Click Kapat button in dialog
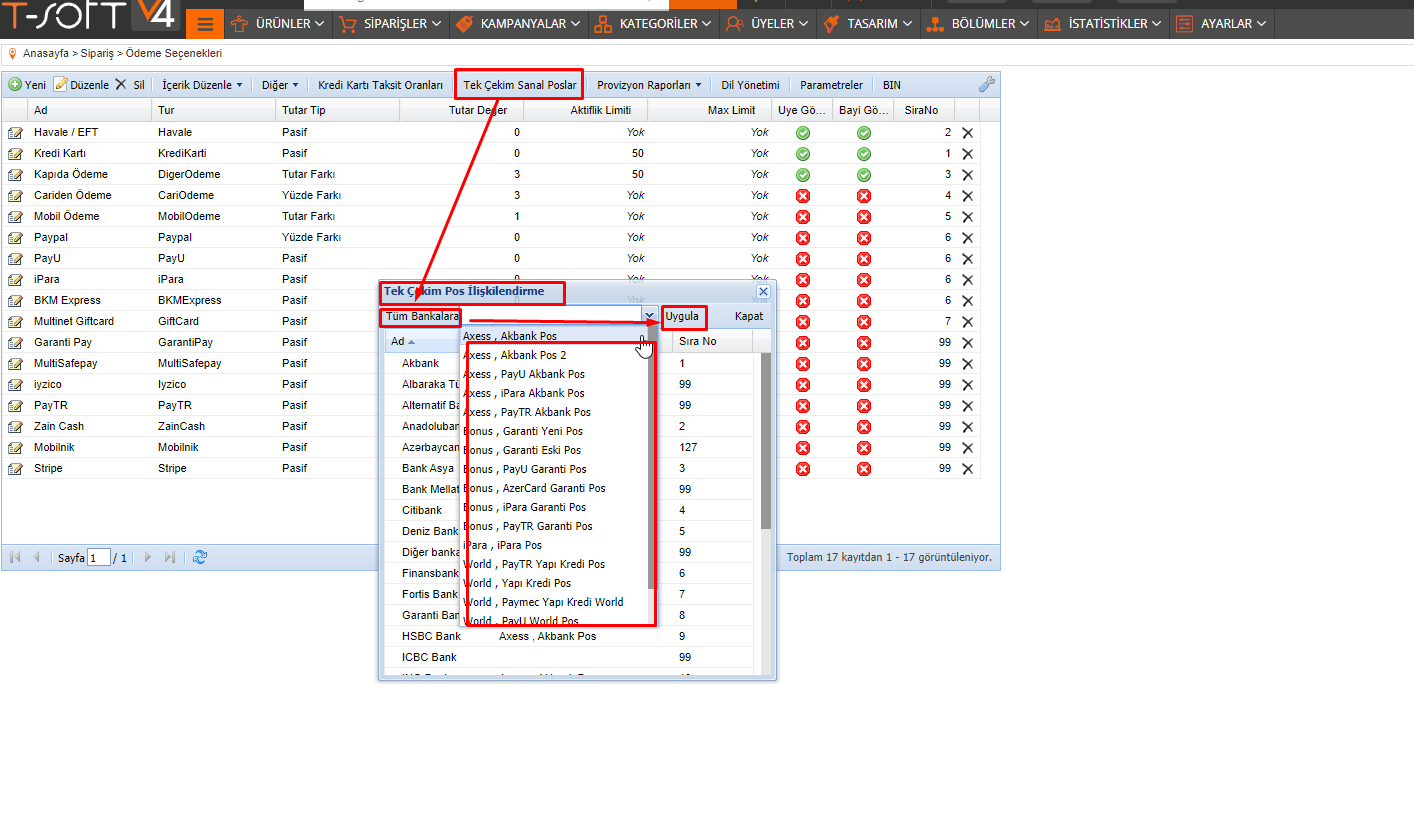 pos(749,316)
